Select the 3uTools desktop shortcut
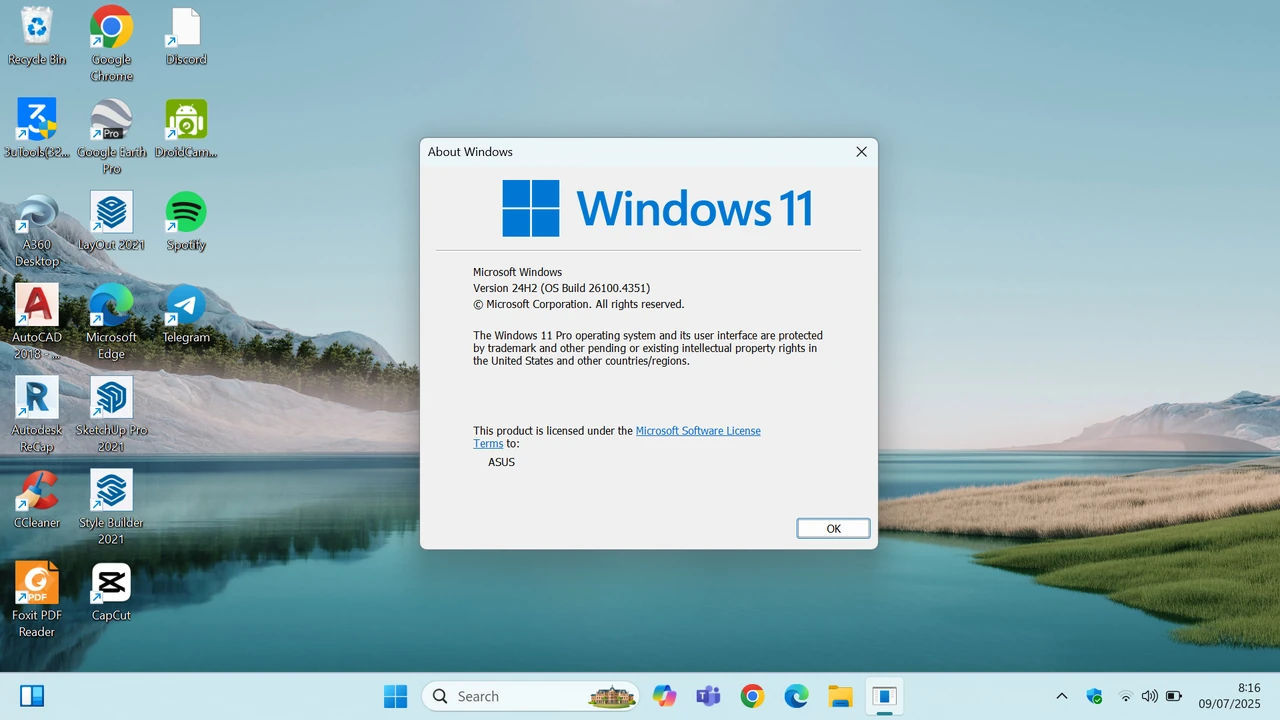The width and height of the screenshot is (1280, 720). (37, 129)
